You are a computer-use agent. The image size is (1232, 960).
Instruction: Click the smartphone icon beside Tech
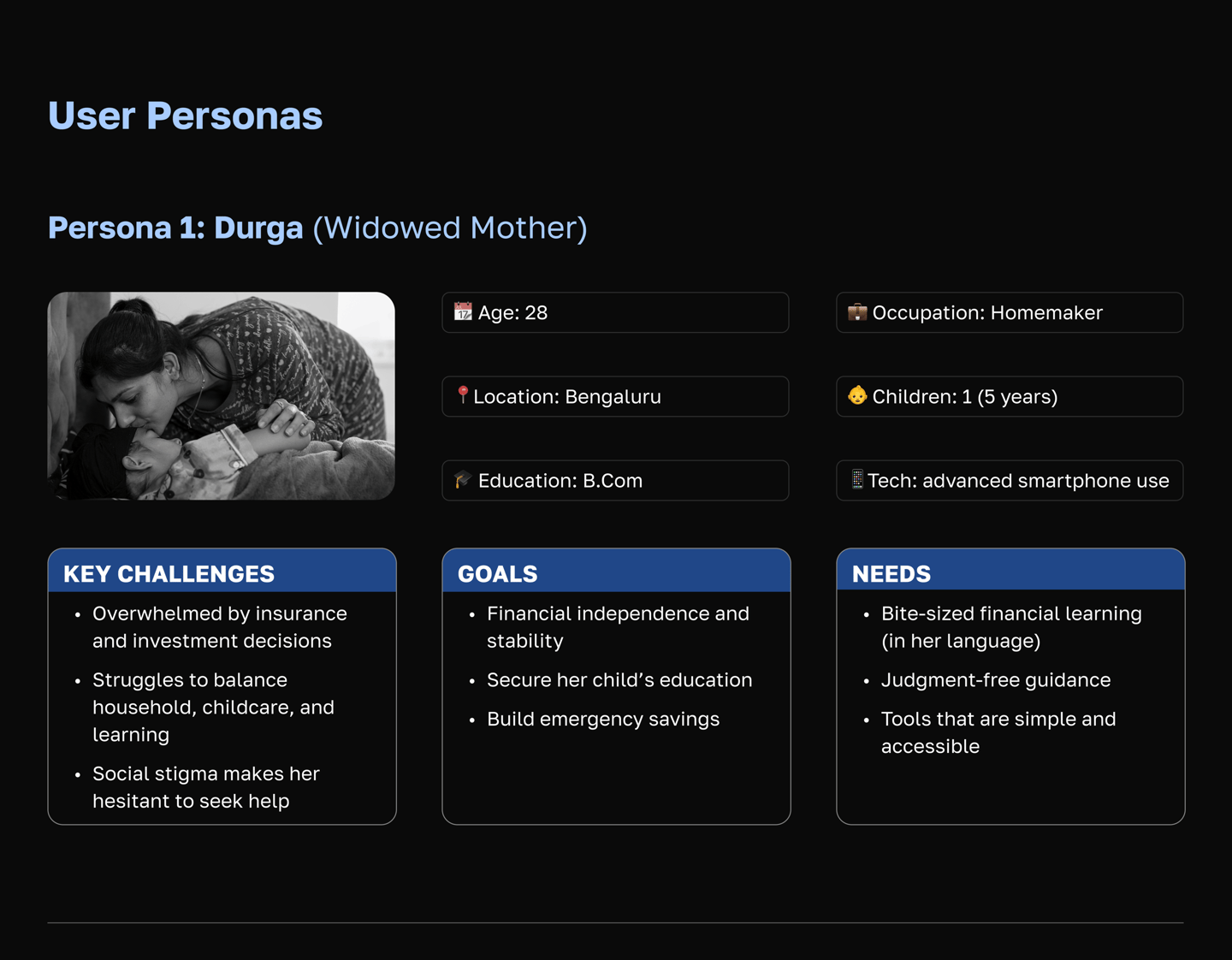[857, 479]
